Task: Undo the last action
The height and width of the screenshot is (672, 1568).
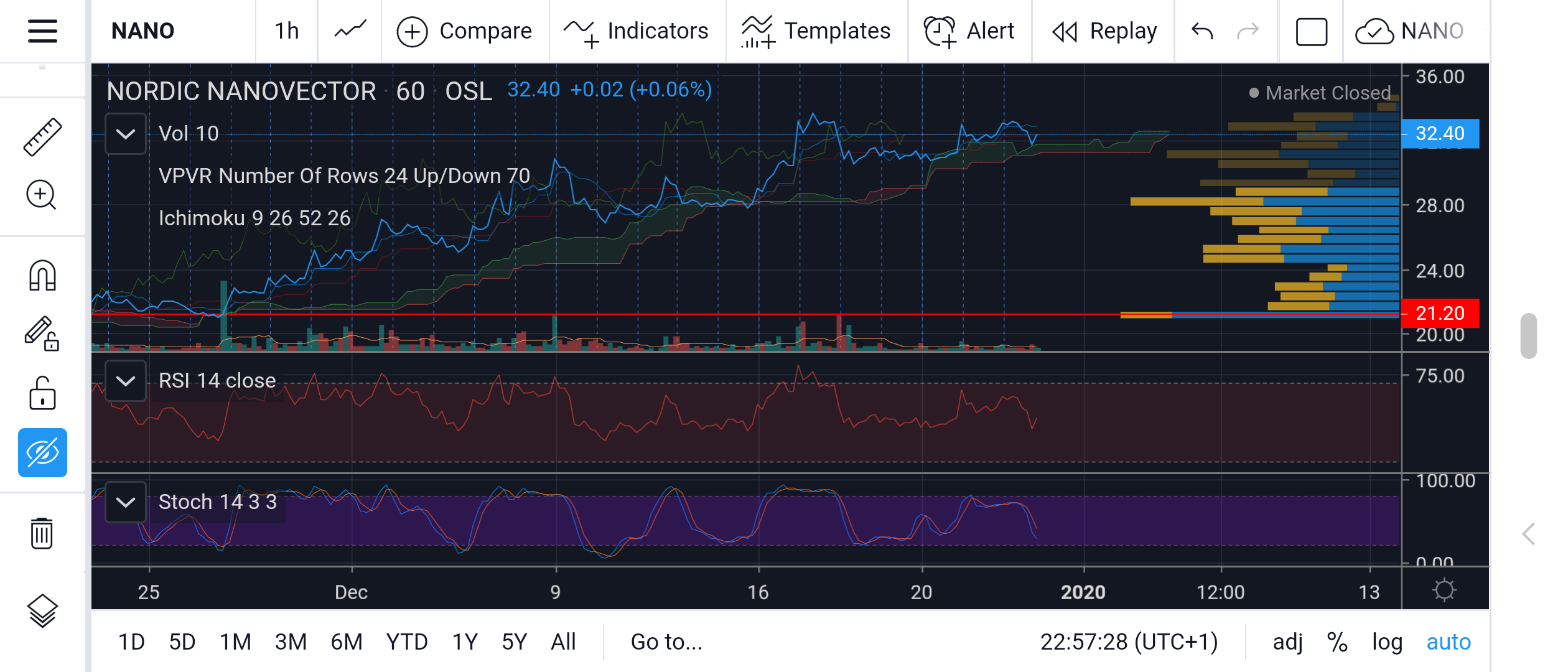Action: [1202, 31]
